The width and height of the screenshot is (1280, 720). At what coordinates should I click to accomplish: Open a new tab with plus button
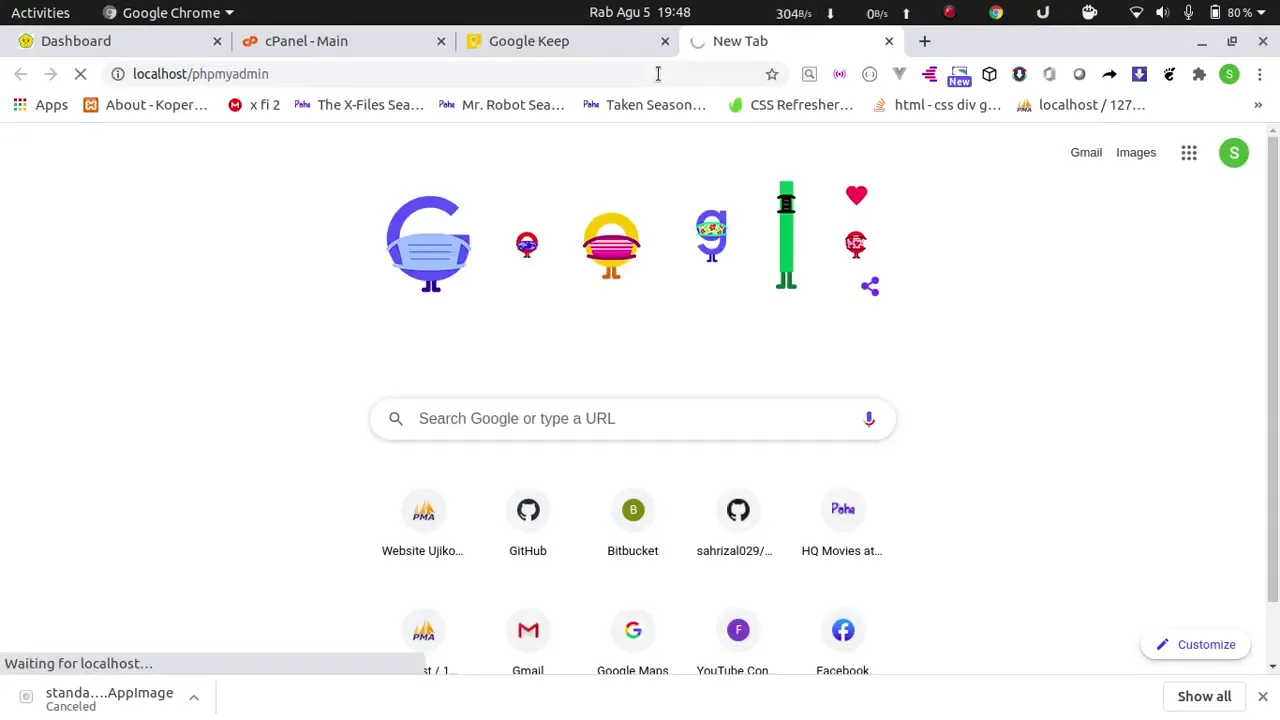[924, 41]
